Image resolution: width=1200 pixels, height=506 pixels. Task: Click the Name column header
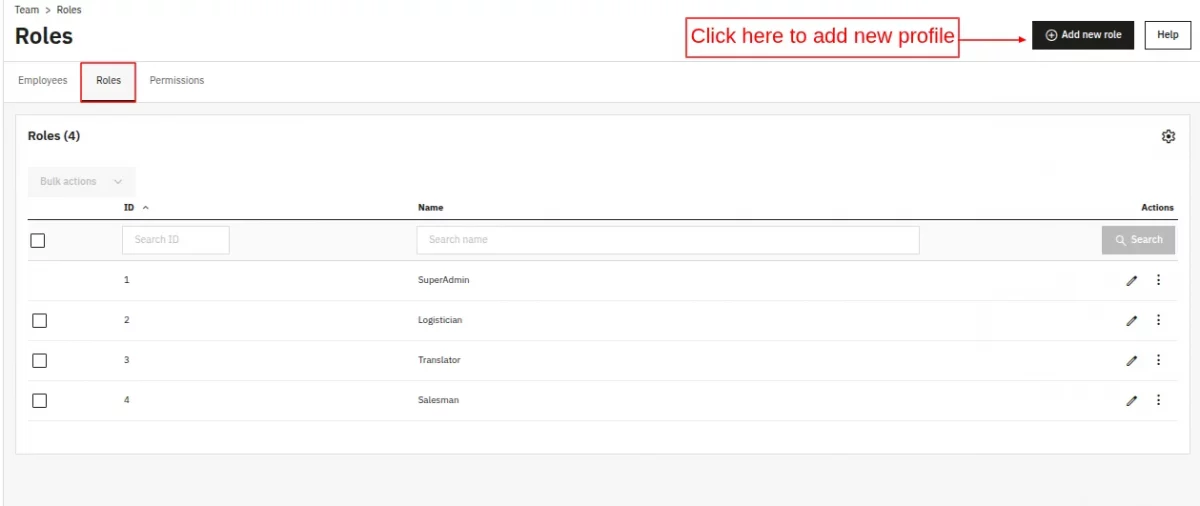[x=430, y=208]
